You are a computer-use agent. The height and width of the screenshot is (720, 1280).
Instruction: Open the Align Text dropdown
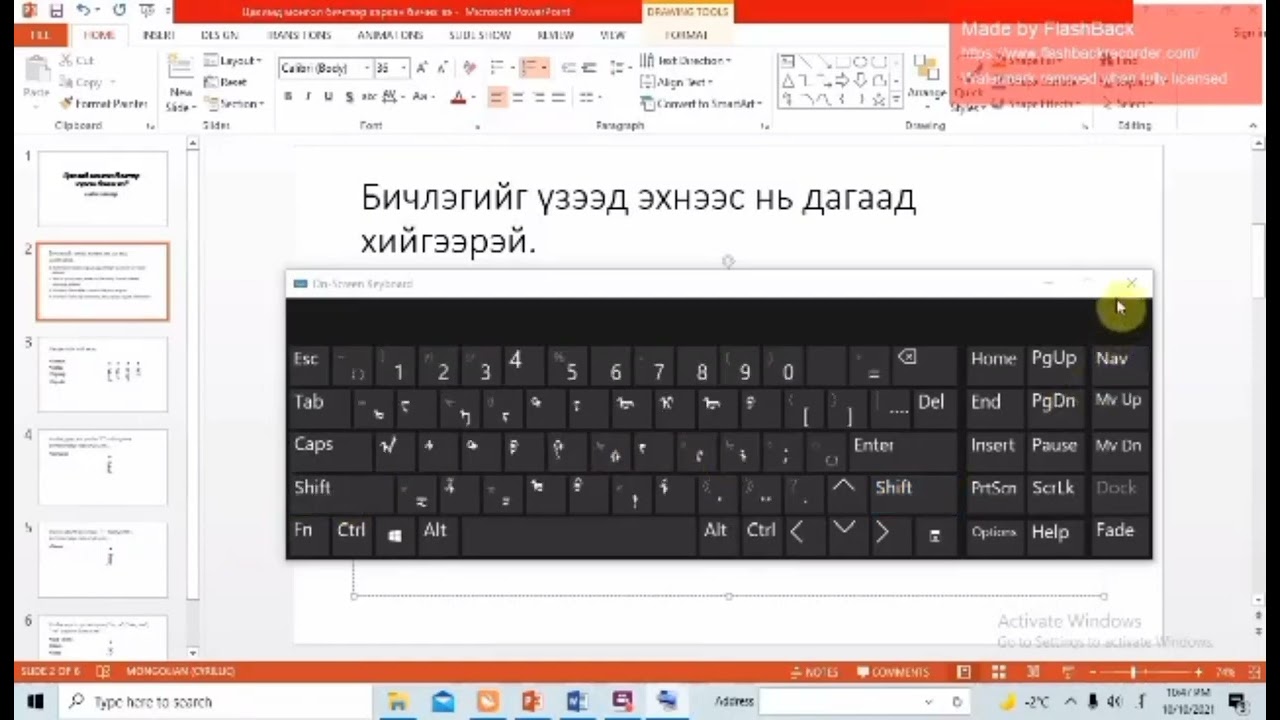click(x=676, y=82)
